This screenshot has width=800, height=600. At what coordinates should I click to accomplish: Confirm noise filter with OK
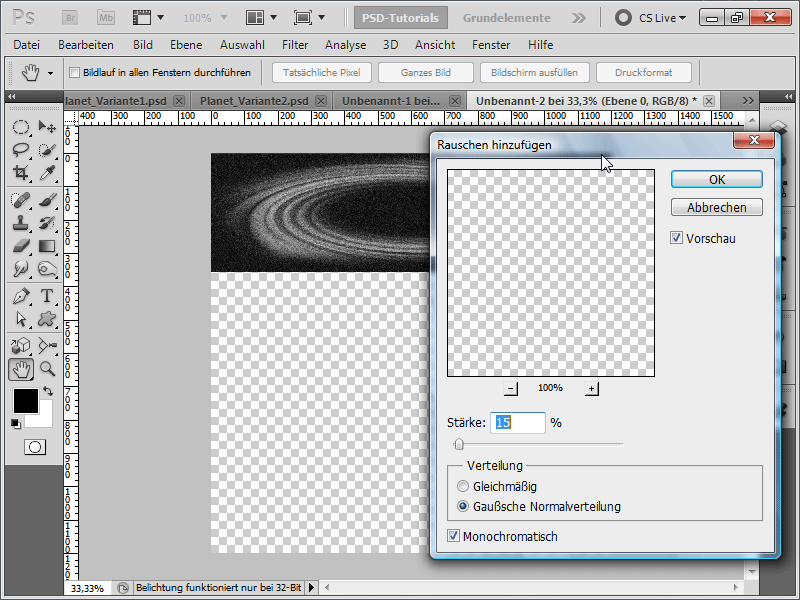[717, 180]
